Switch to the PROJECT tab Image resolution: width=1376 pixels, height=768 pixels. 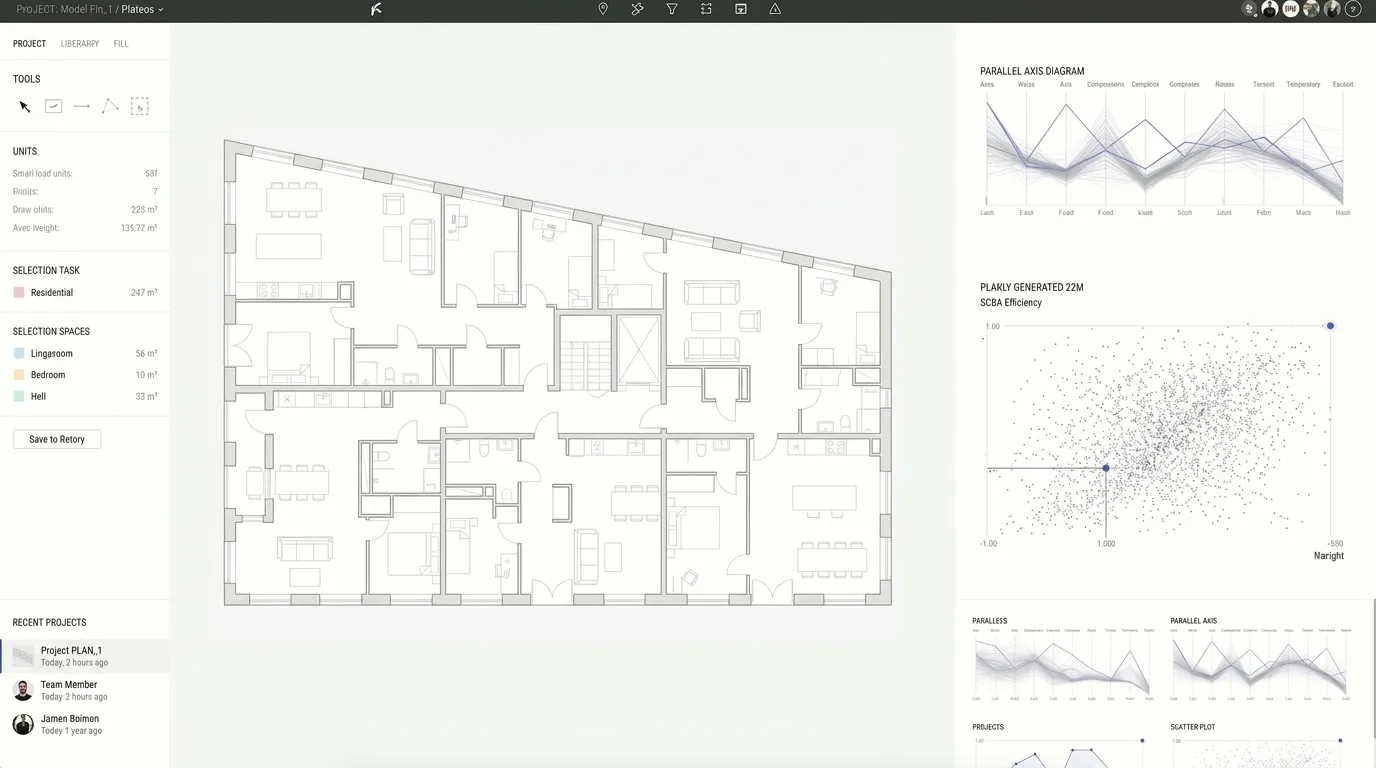(x=29, y=44)
